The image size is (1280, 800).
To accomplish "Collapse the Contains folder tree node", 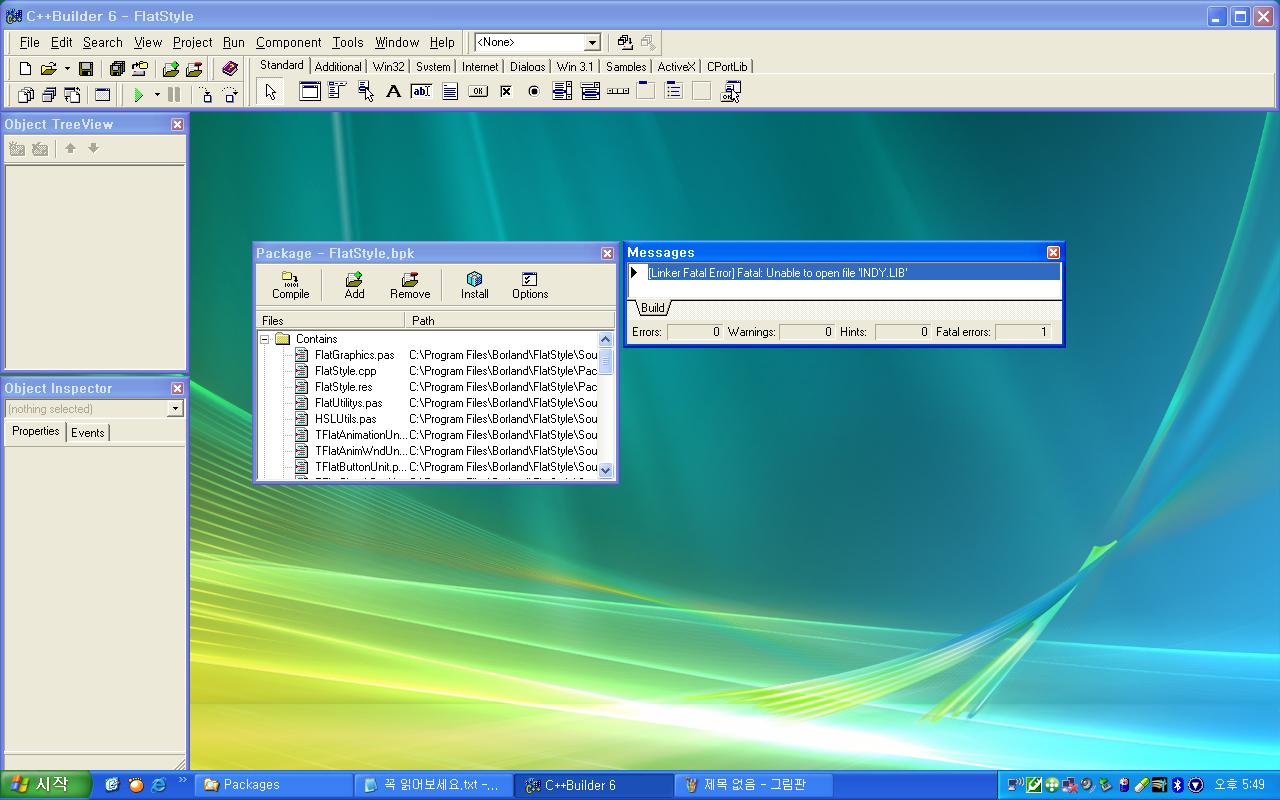I will coord(265,339).
